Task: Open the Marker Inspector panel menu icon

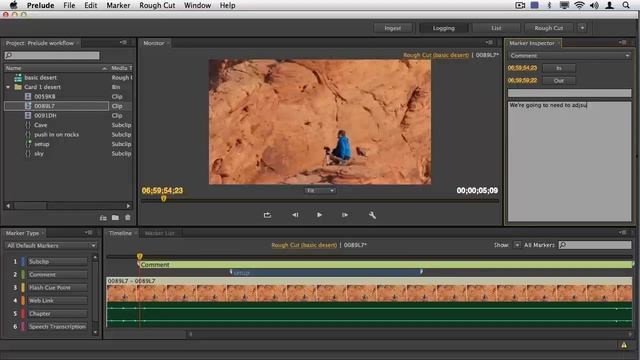Action: coord(622,42)
